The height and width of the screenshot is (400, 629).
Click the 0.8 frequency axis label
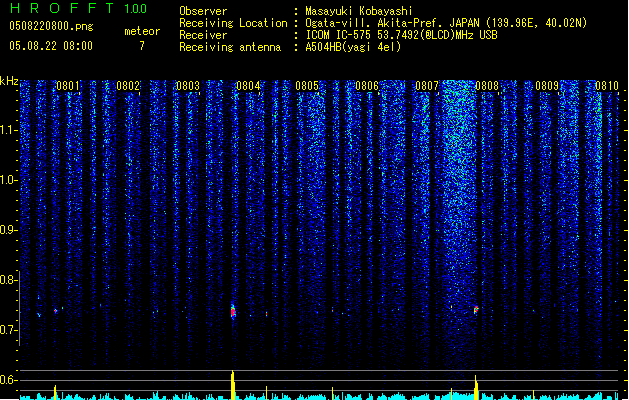(8, 280)
